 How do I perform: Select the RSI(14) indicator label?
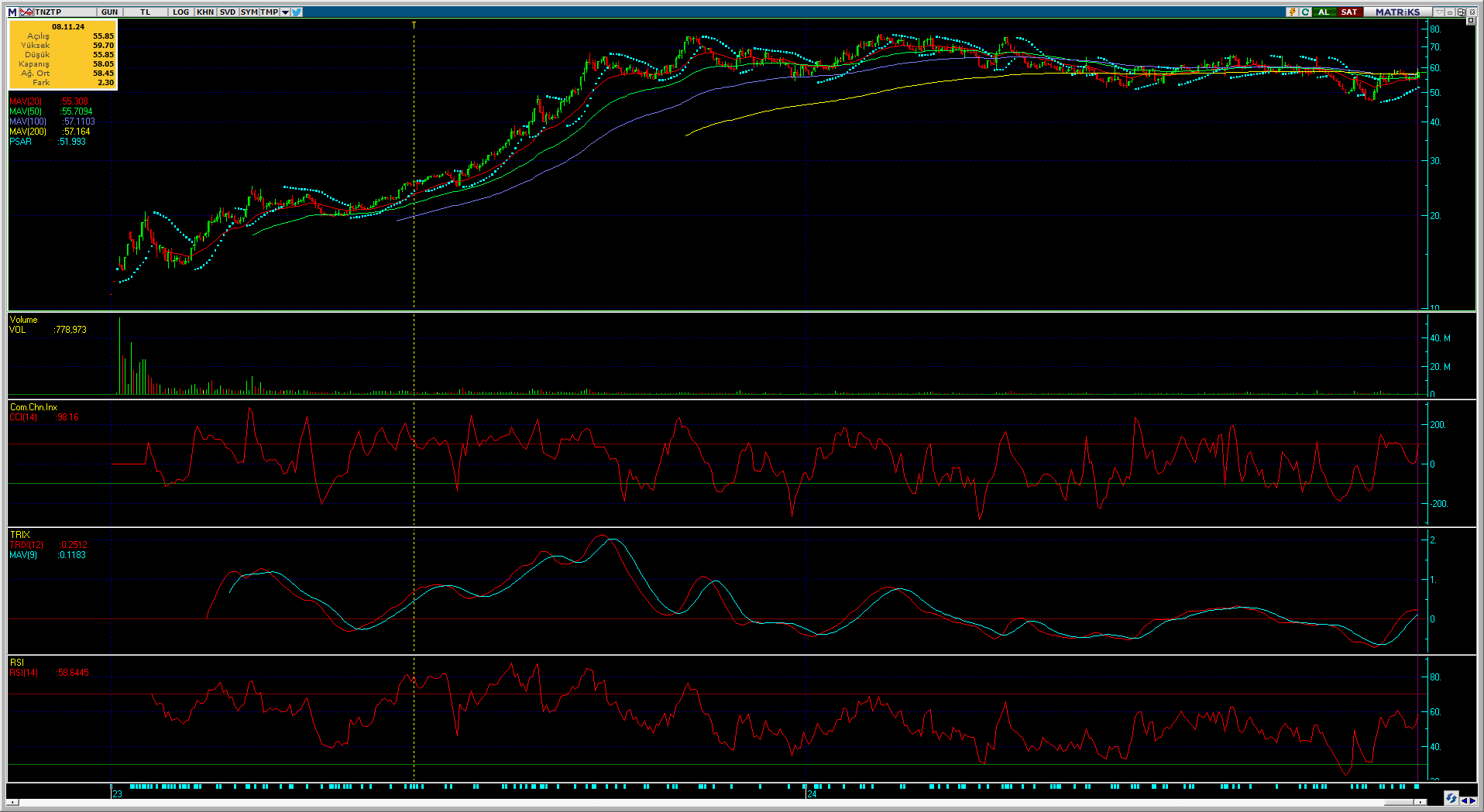[x=23, y=673]
